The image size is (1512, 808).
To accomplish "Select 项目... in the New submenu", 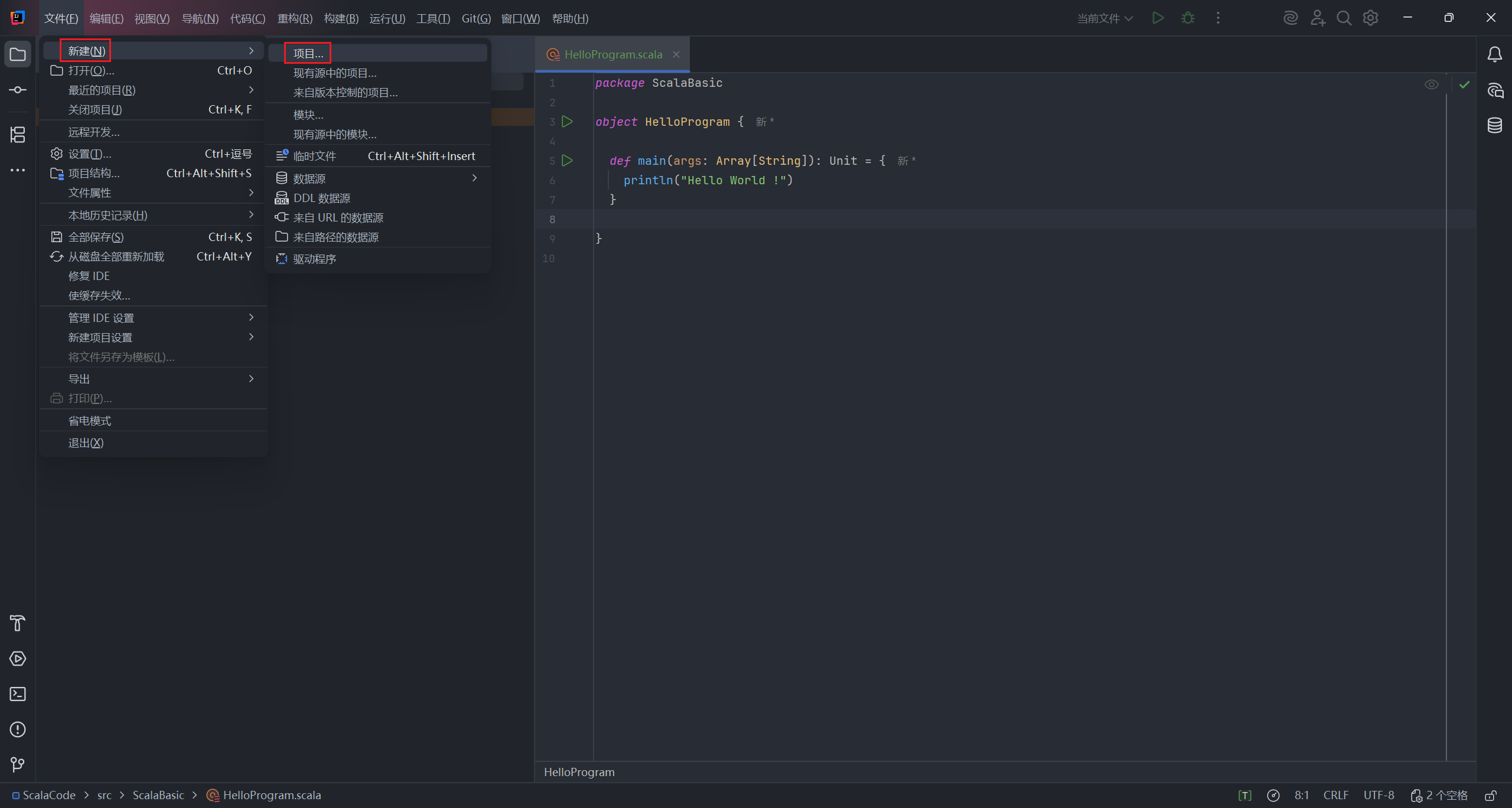I will pyautogui.click(x=308, y=53).
